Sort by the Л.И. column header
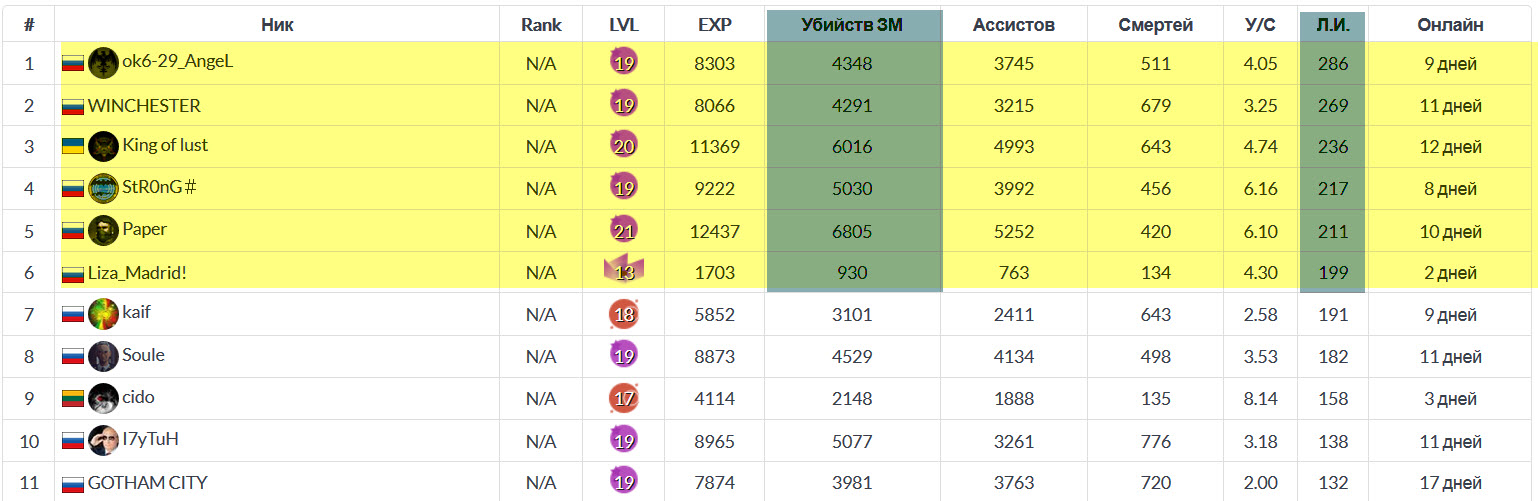 pyautogui.click(x=1332, y=25)
